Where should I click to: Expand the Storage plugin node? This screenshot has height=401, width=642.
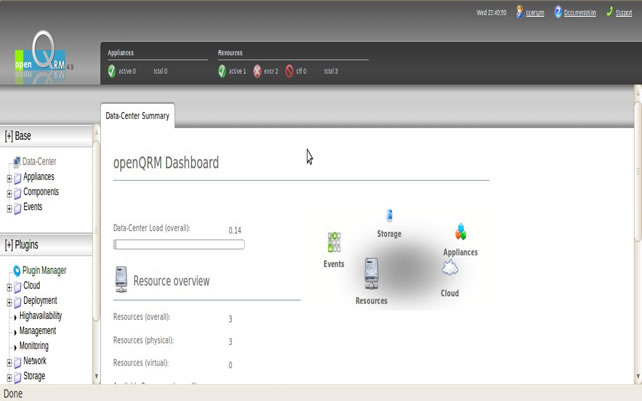(9, 378)
